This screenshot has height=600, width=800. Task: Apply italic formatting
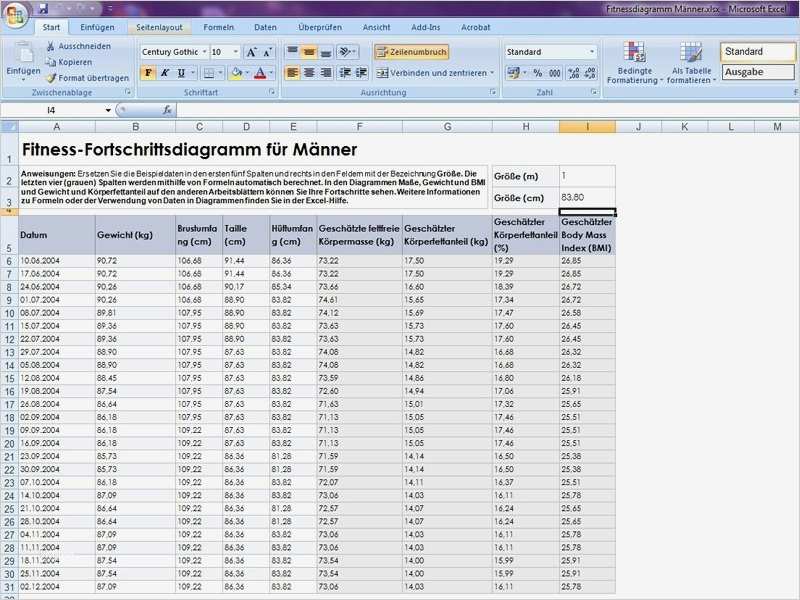coord(163,72)
